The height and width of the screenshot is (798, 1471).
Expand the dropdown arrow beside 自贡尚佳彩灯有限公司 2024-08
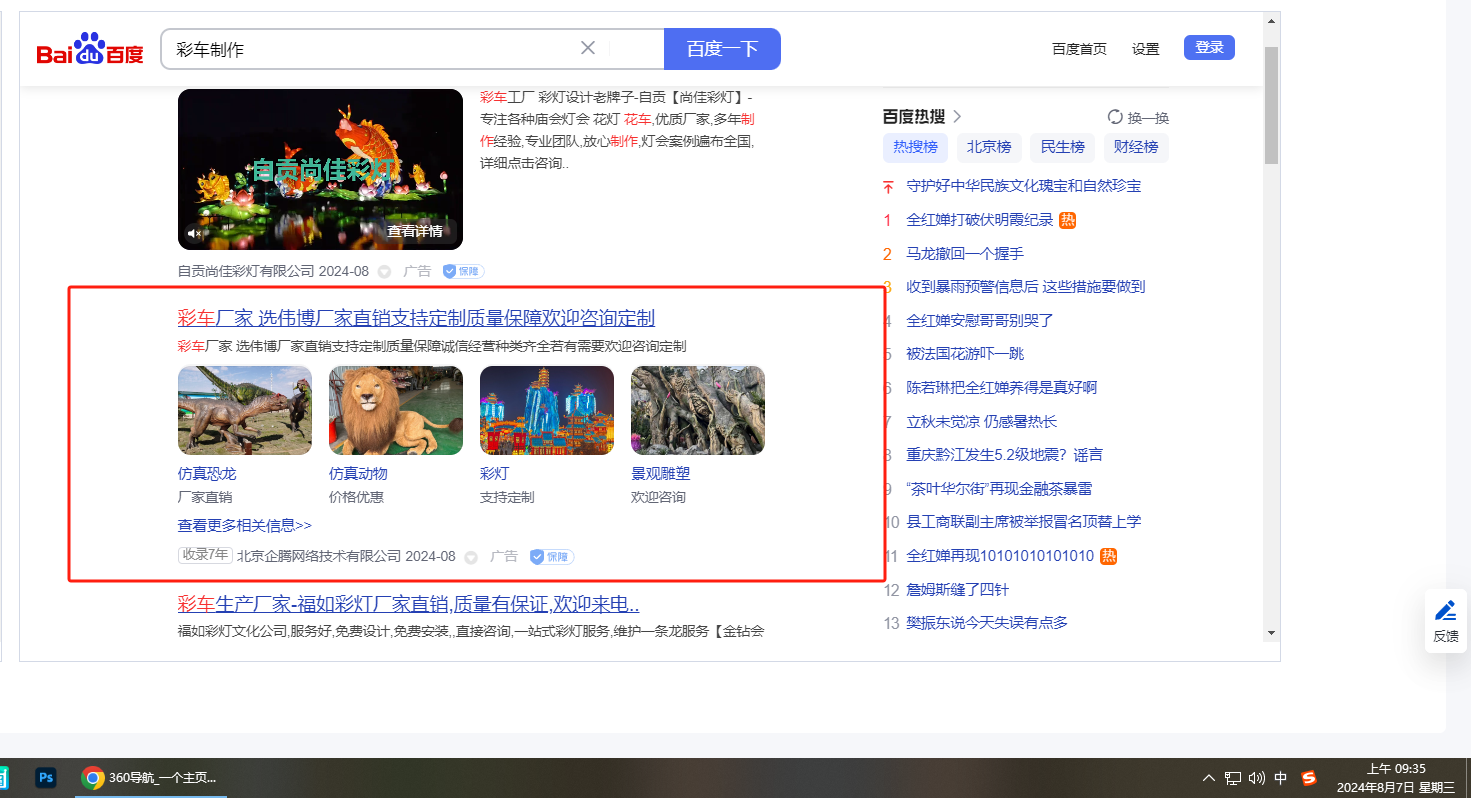click(x=384, y=271)
